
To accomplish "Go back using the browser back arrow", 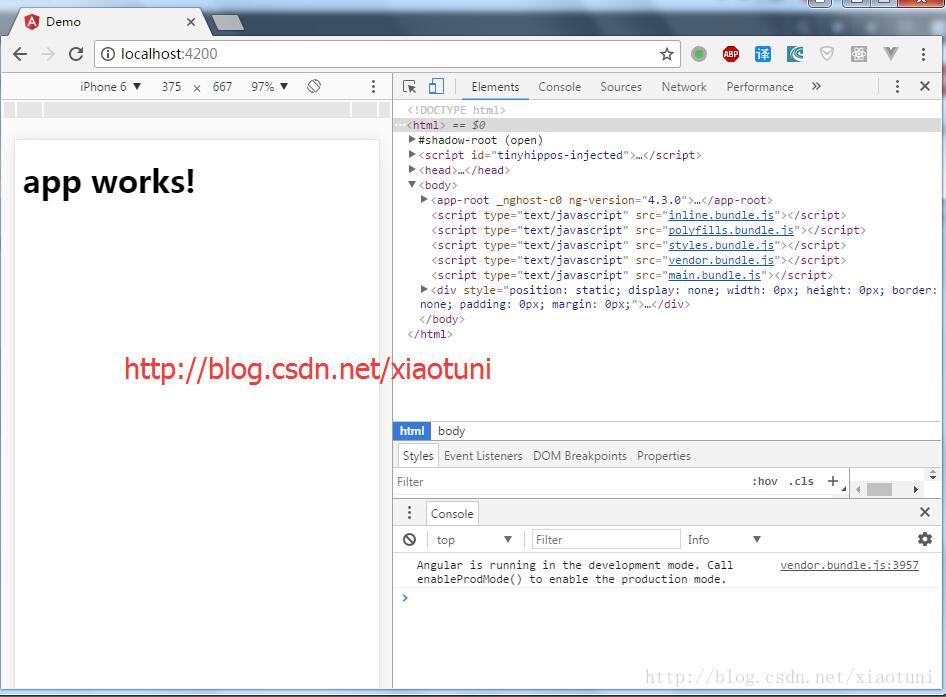I will [x=20, y=54].
